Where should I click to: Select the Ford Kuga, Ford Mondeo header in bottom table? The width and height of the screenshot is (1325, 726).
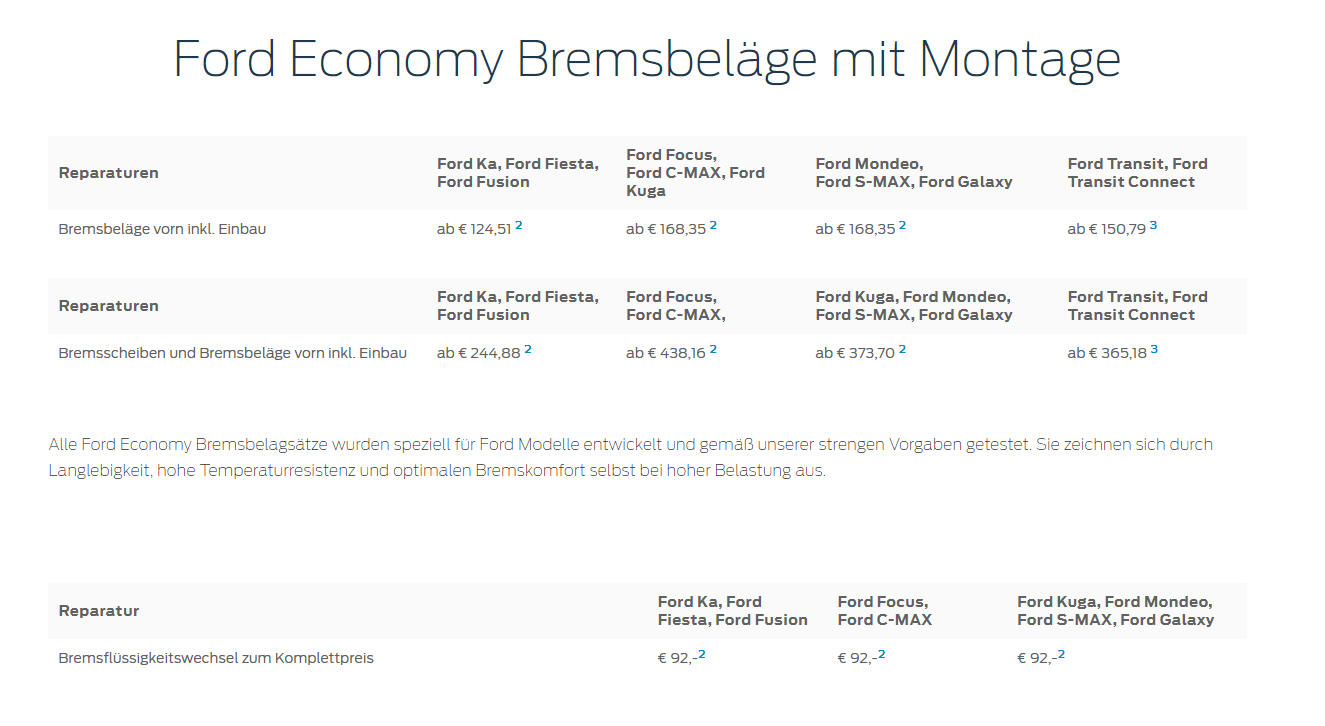click(1115, 611)
